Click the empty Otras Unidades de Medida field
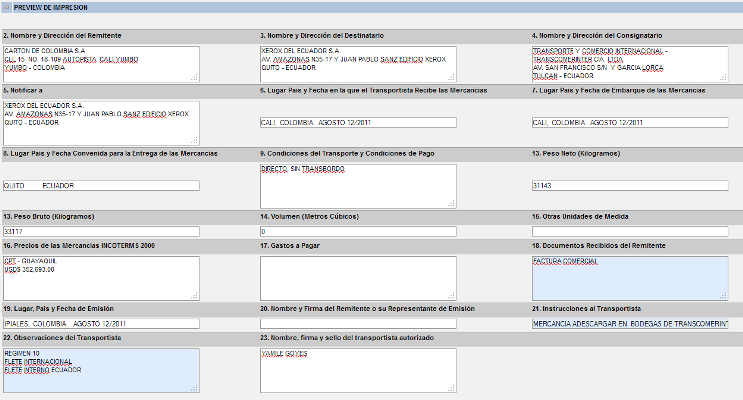Screen dimensions: 743x400 click(630, 231)
